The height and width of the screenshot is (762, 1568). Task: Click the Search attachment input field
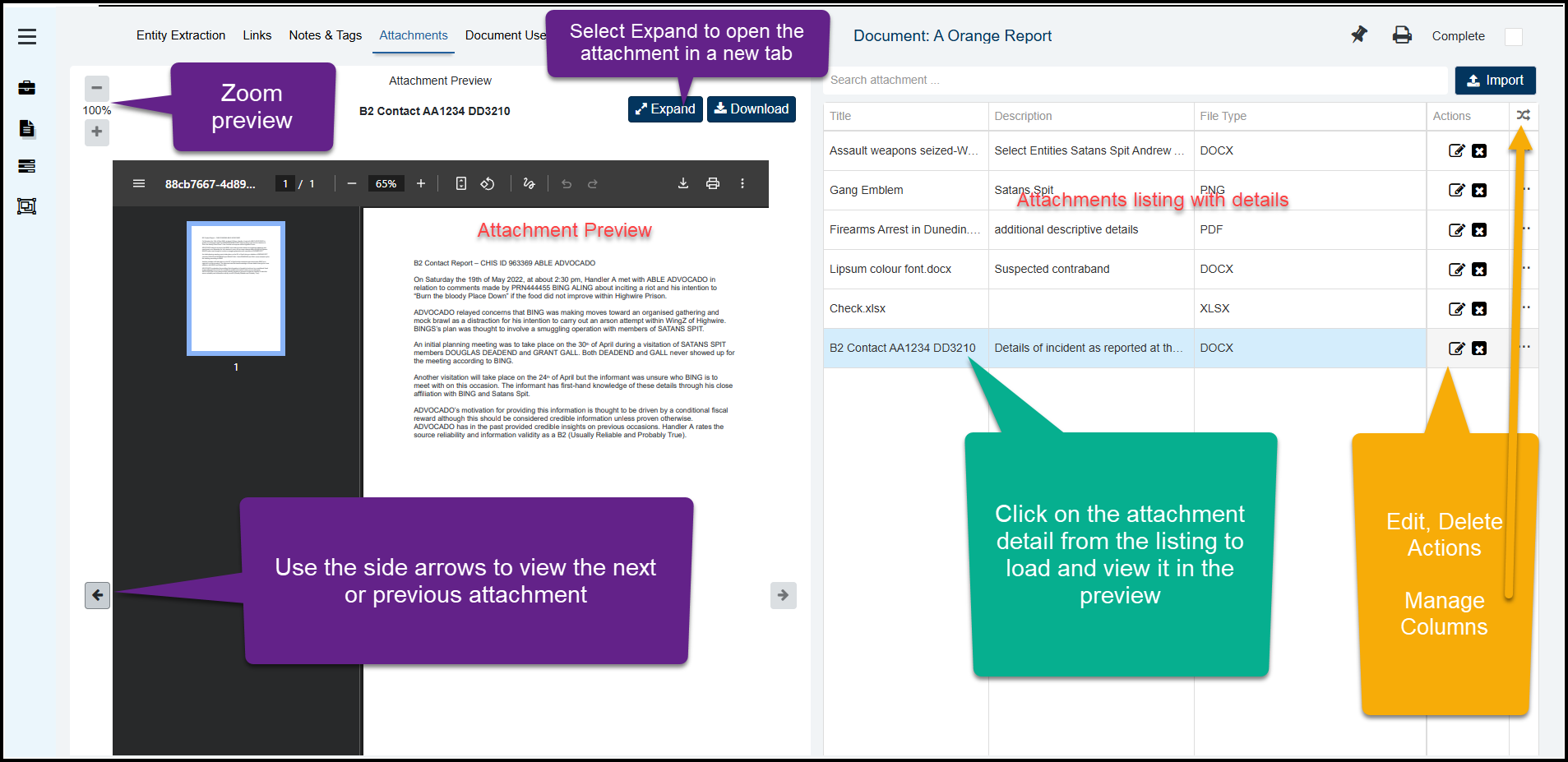coord(1135,81)
